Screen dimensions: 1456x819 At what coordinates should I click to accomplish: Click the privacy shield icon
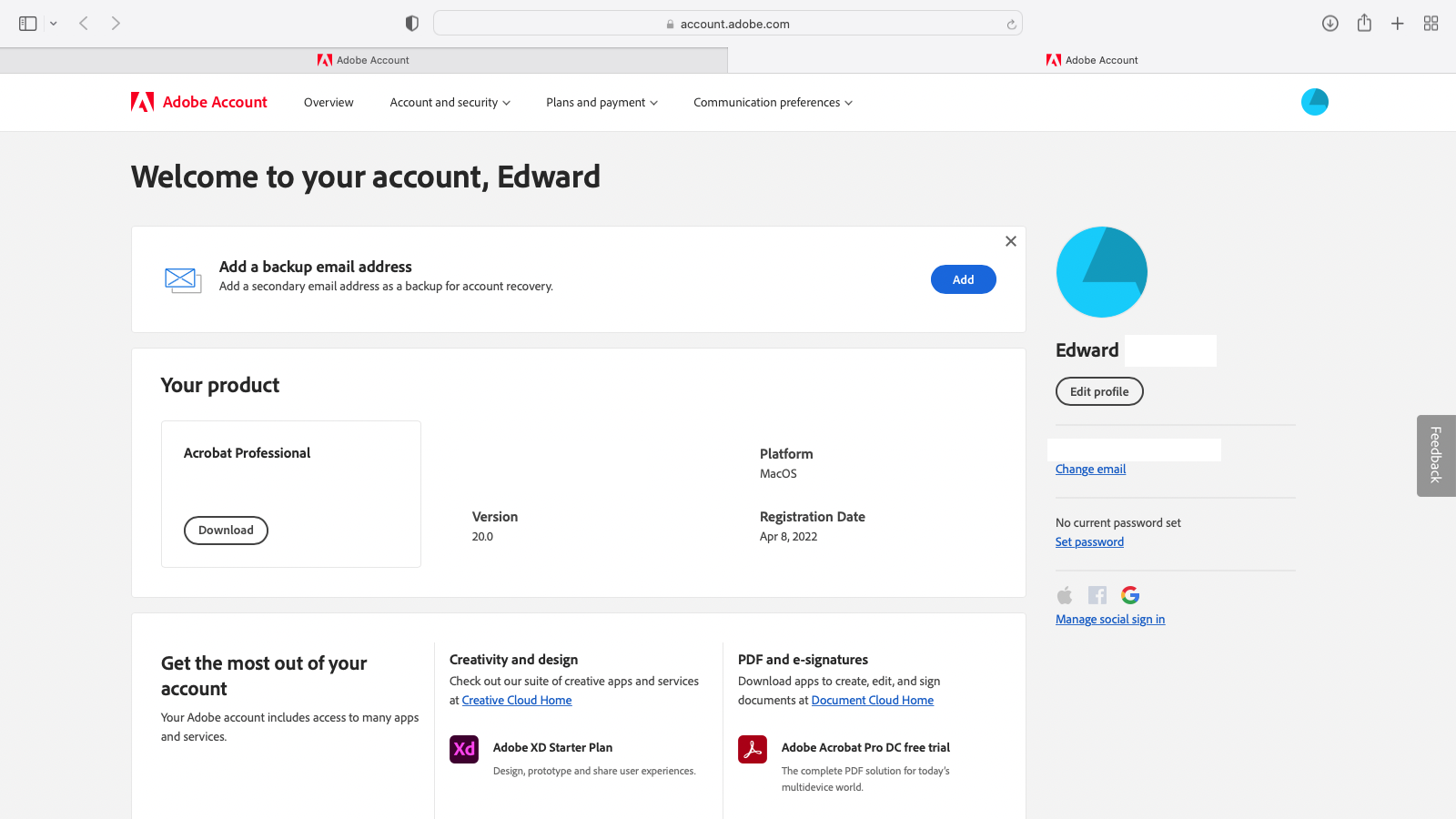[x=412, y=24]
